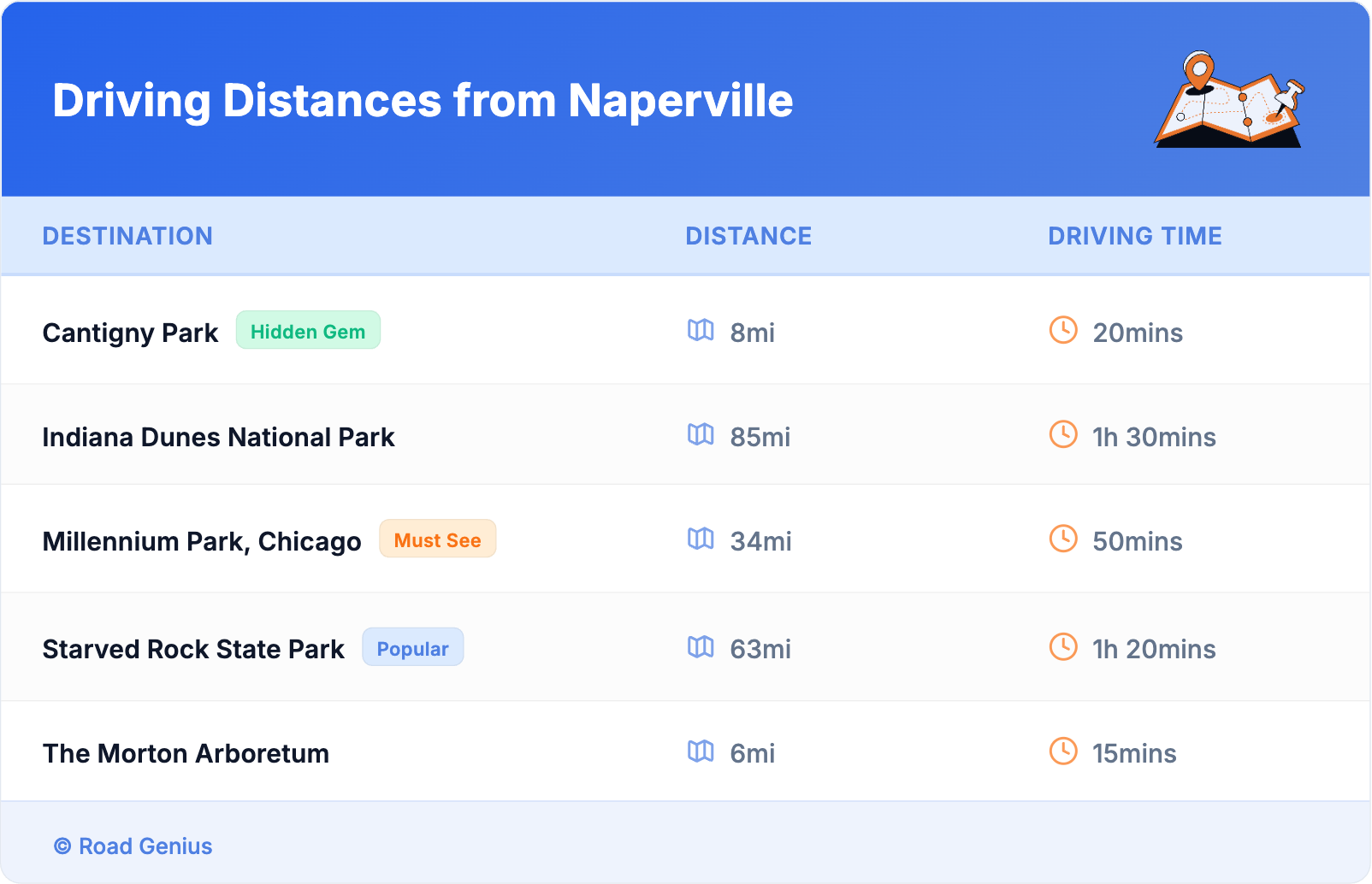Viewport: 1372px width, 884px height.
Task: Select the Hidden Gem badge
Action: point(308,331)
